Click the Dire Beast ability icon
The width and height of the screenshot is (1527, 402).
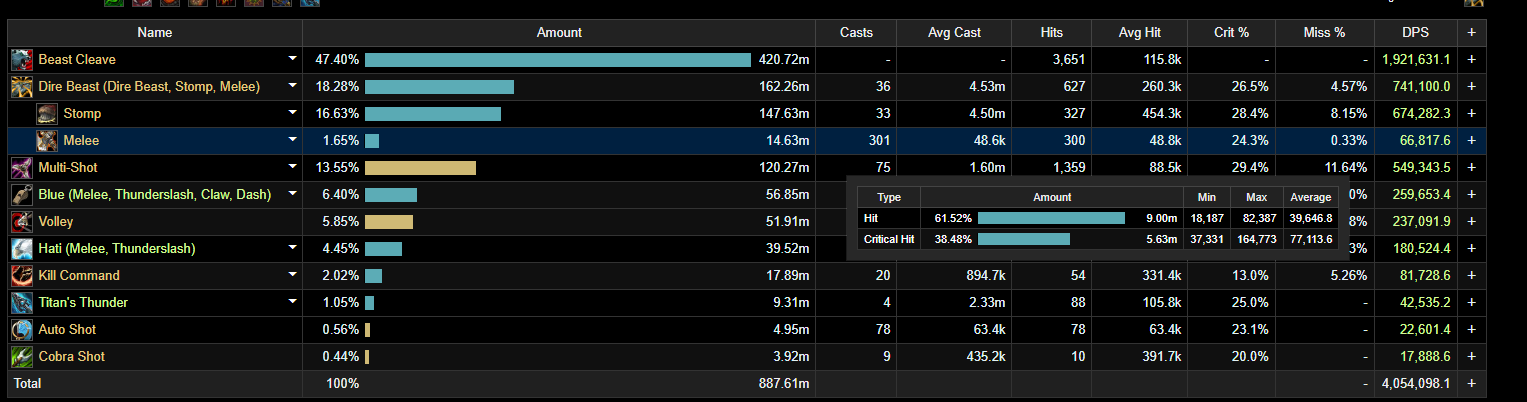[21, 87]
